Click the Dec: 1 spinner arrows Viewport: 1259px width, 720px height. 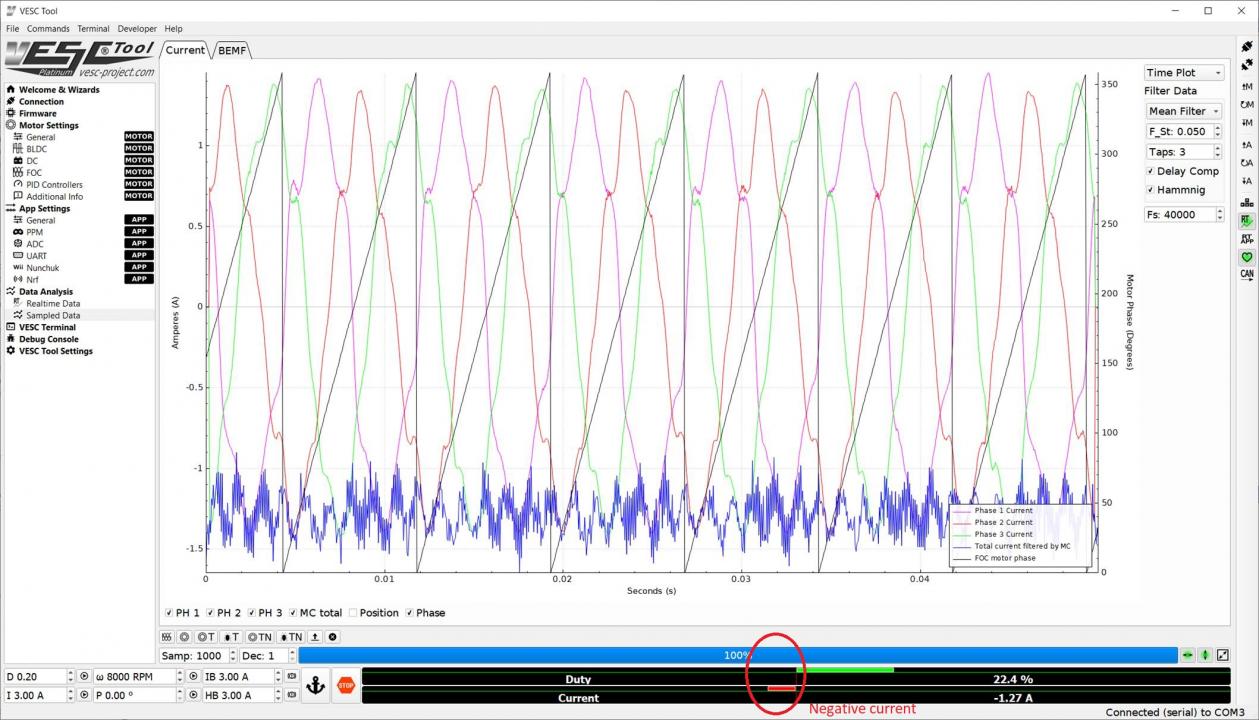291,656
